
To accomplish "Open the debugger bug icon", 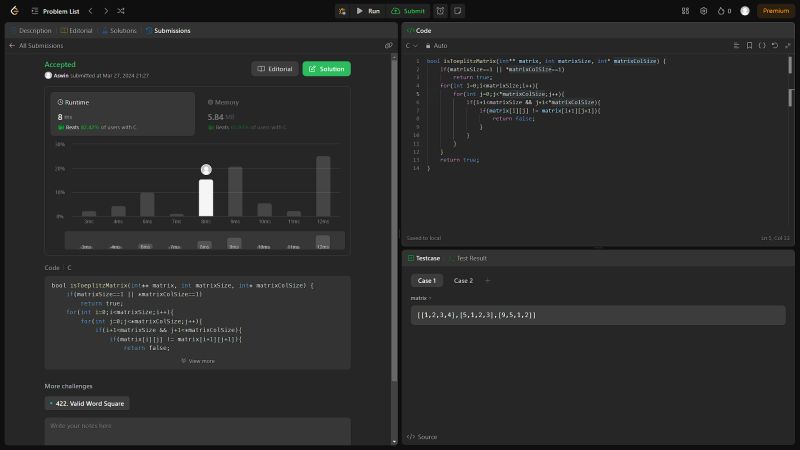I will (x=342, y=11).
